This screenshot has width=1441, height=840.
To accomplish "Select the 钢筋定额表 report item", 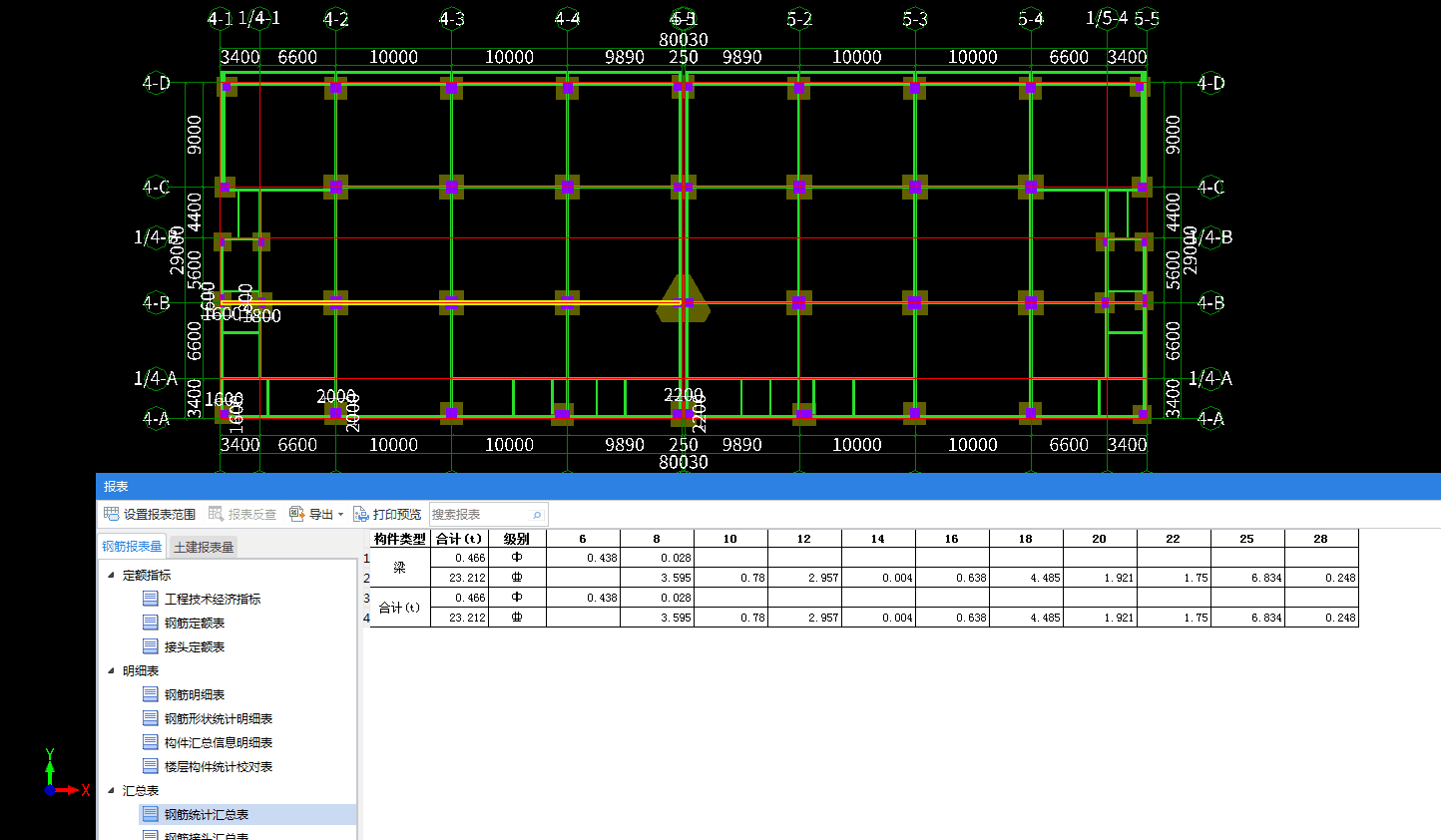I will point(194,623).
